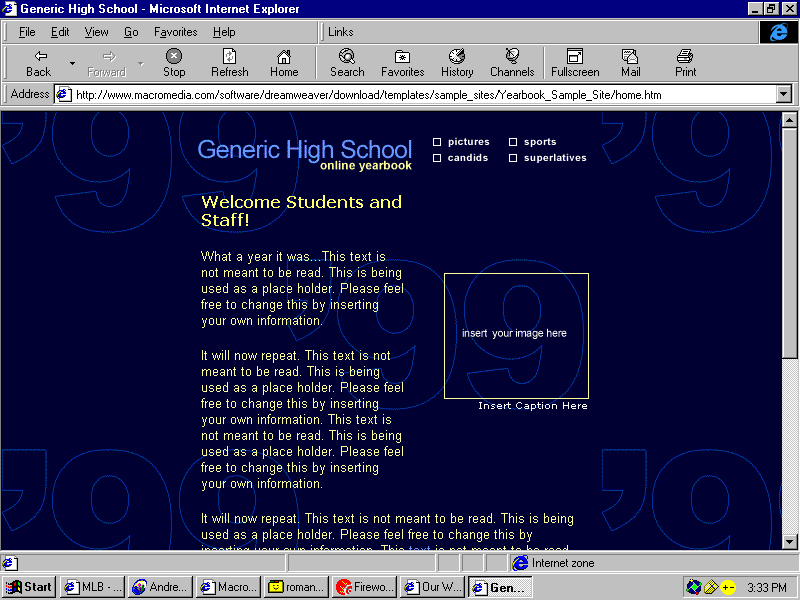The image size is (800, 600).
Task: Switch to the roman... taskbar window
Action: coord(297,587)
